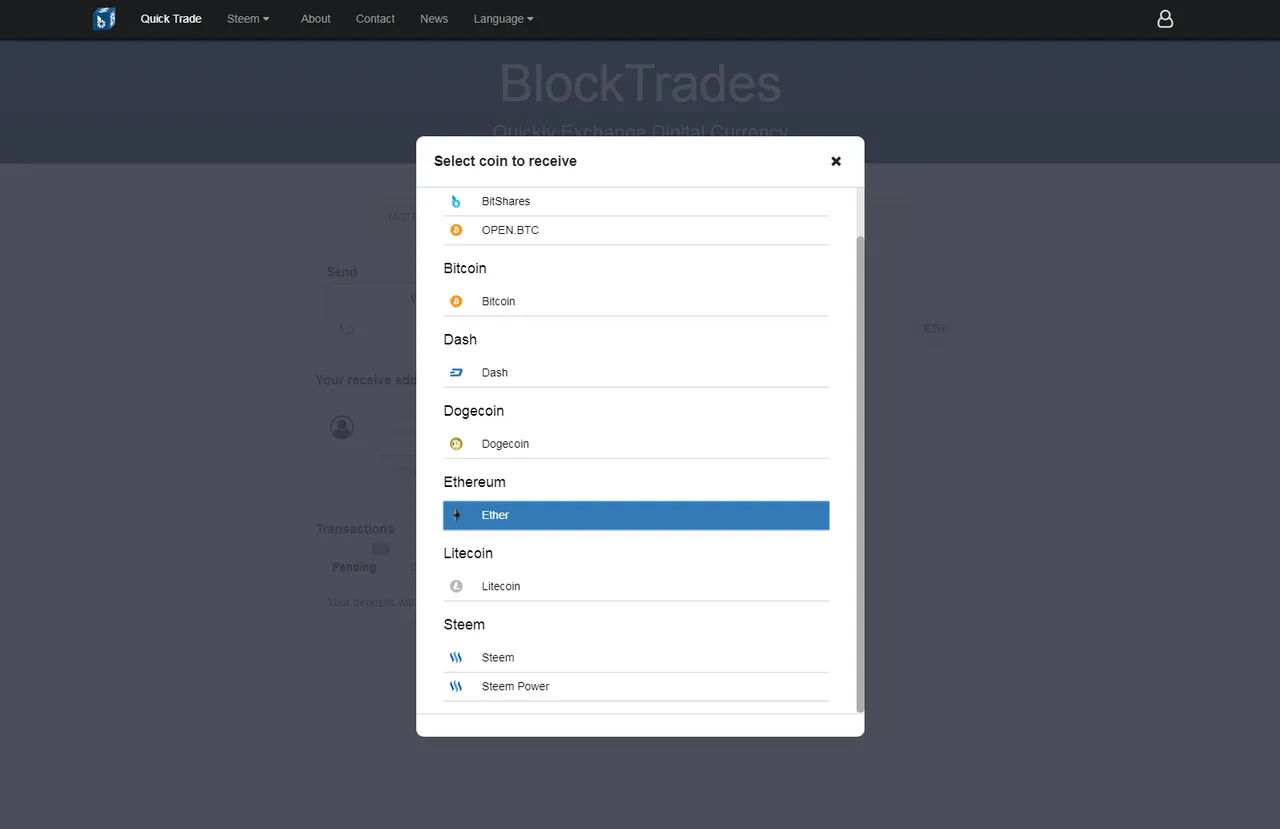The width and height of the screenshot is (1280, 829).
Task: Click the Dash coin icon
Action: (456, 372)
